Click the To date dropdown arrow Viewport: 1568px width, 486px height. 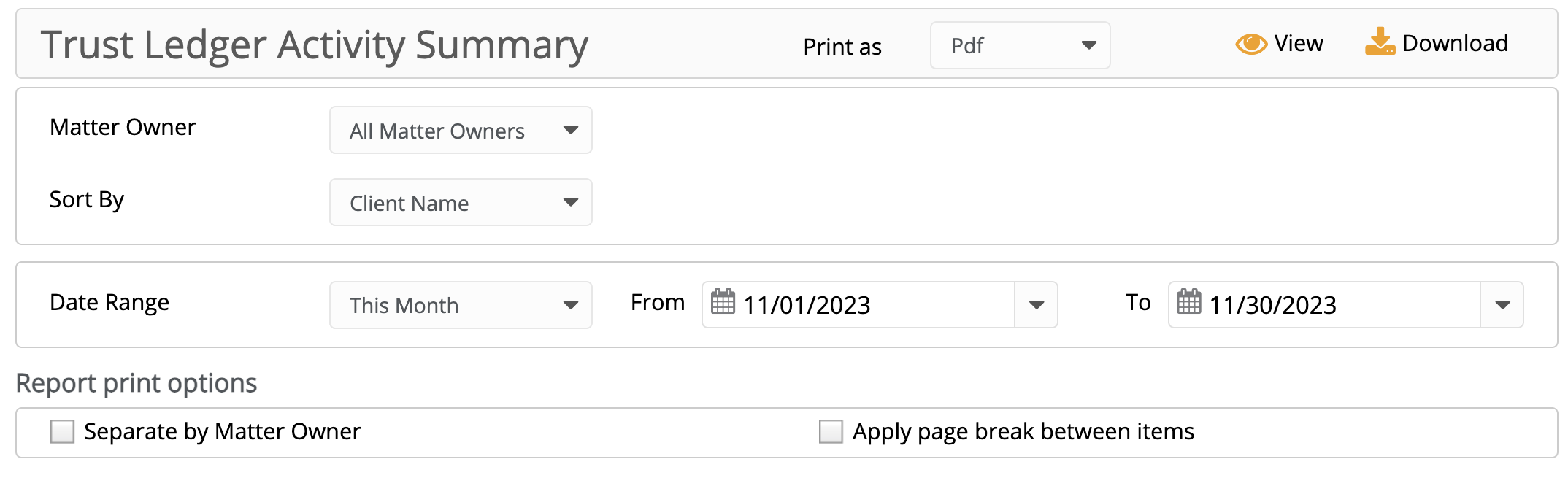click(x=1502, y=305)
